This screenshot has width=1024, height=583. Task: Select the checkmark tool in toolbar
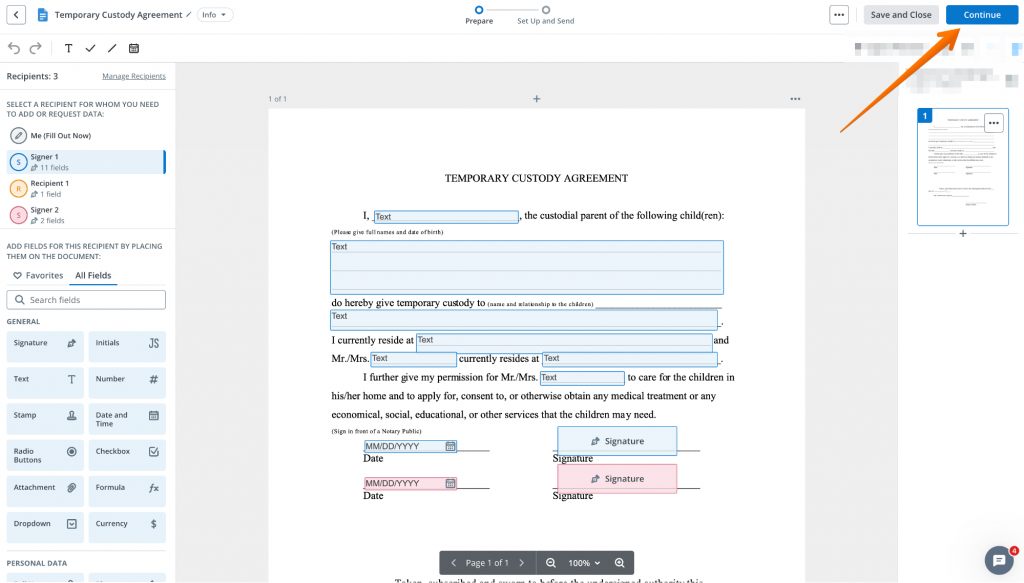pyautogui.click(x=90, y=48)
